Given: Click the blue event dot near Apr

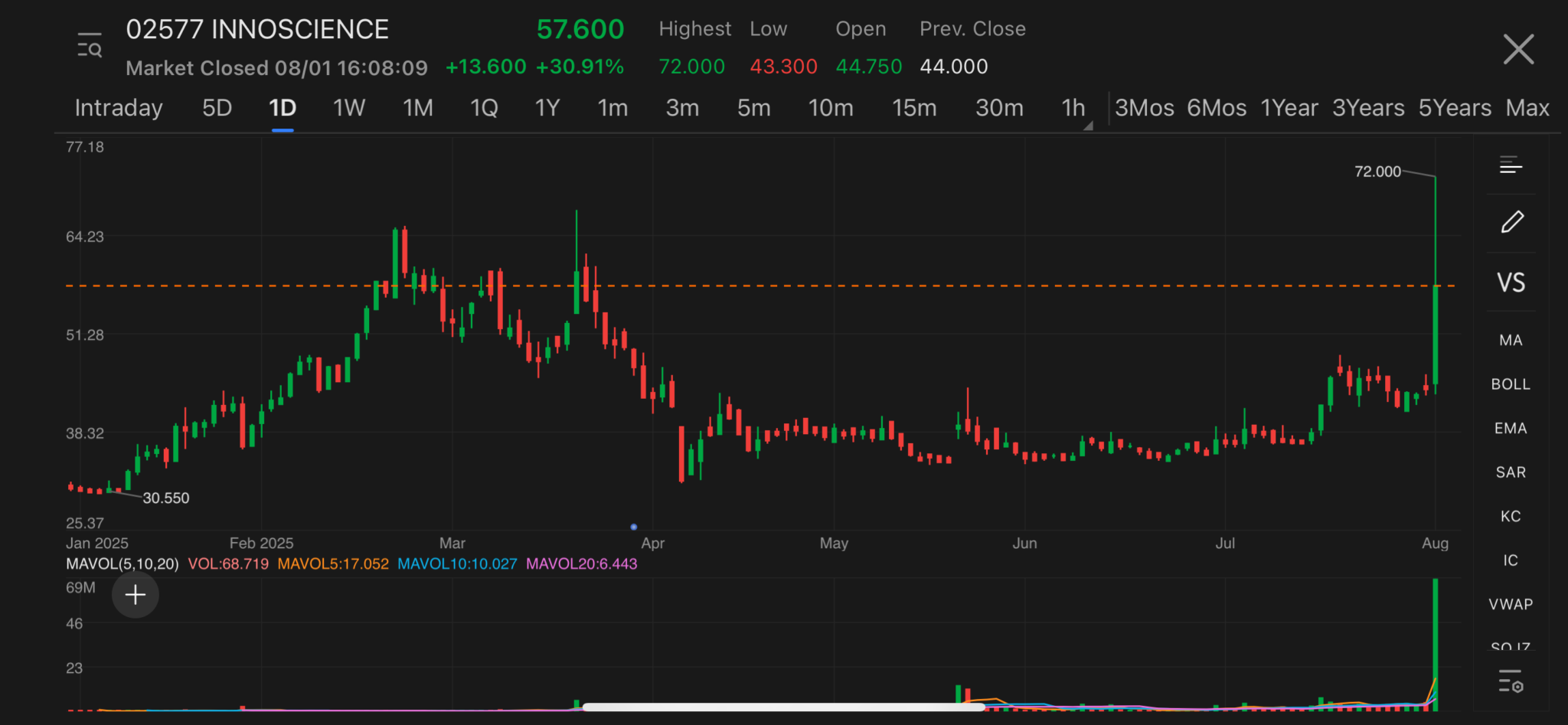Looking at the screenshot, I should click(633, 527).
